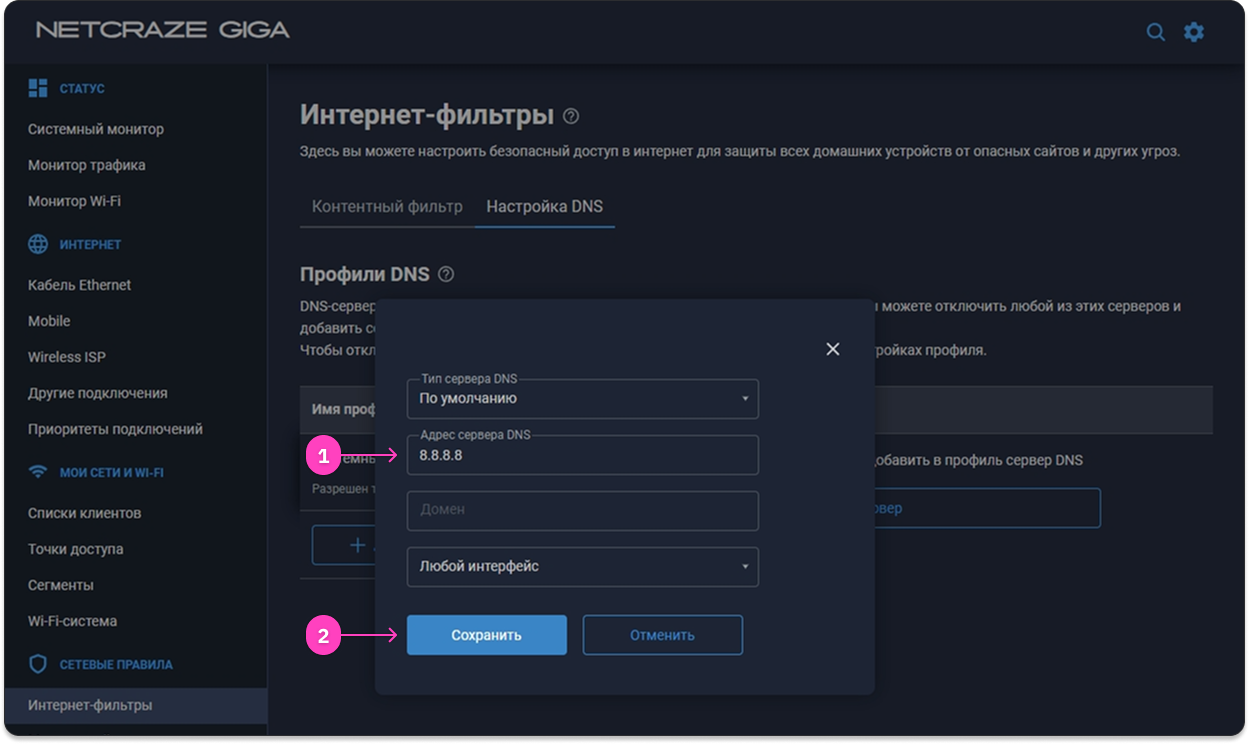Go to Списки клиентов page
1249x744 pixels.
pos(84,513)
